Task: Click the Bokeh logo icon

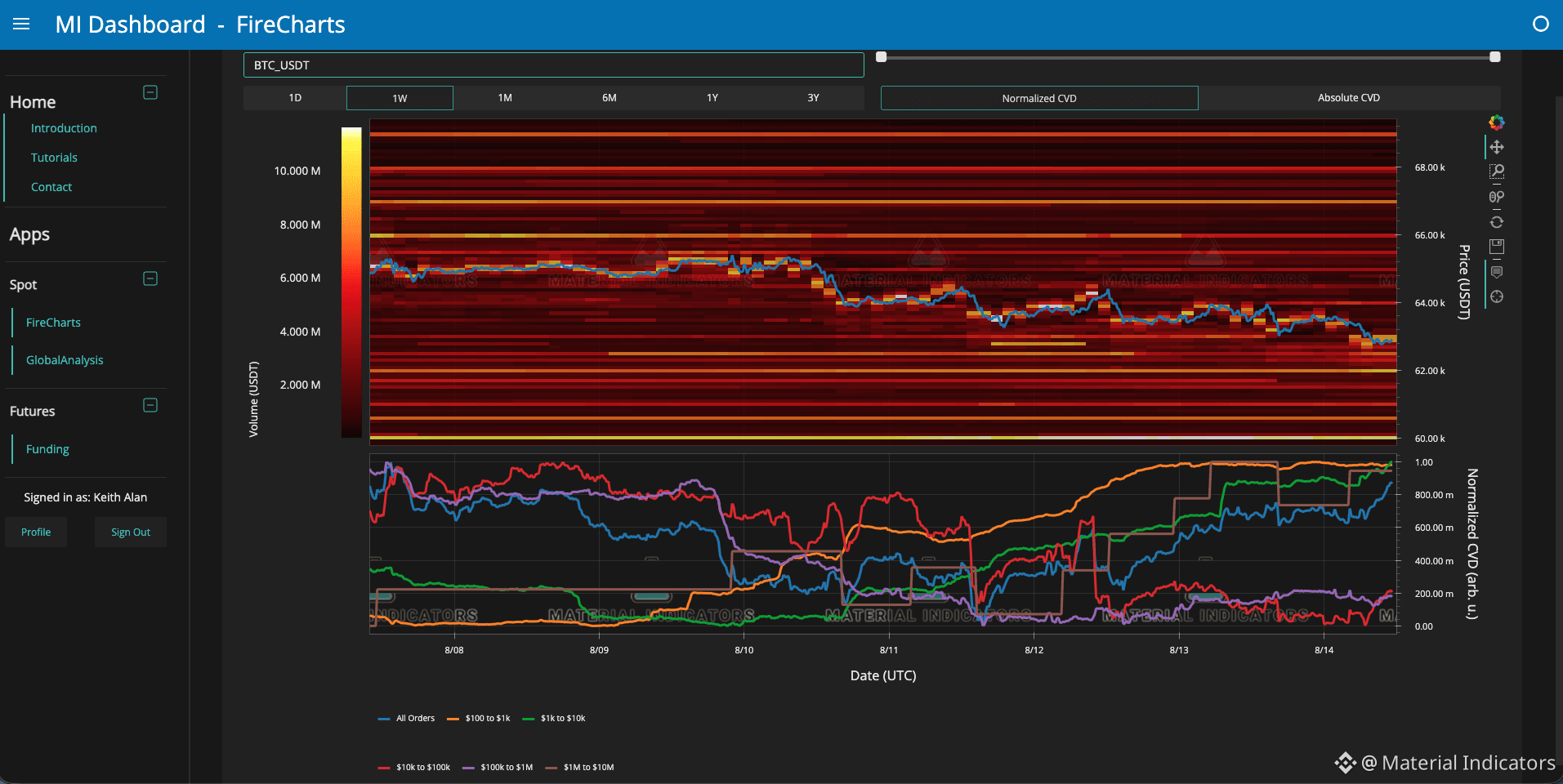Action: (1496, 122)
